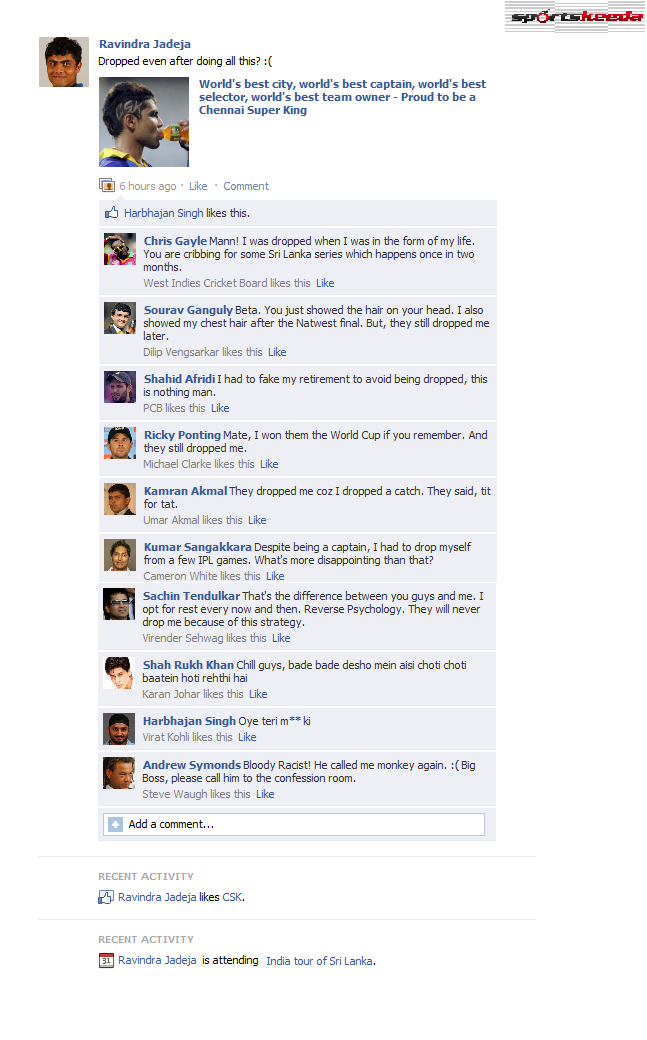Like the main post by Ravindra Jadeja
The height and width of the screenshot is (1040, 647).
pos(198,186)
